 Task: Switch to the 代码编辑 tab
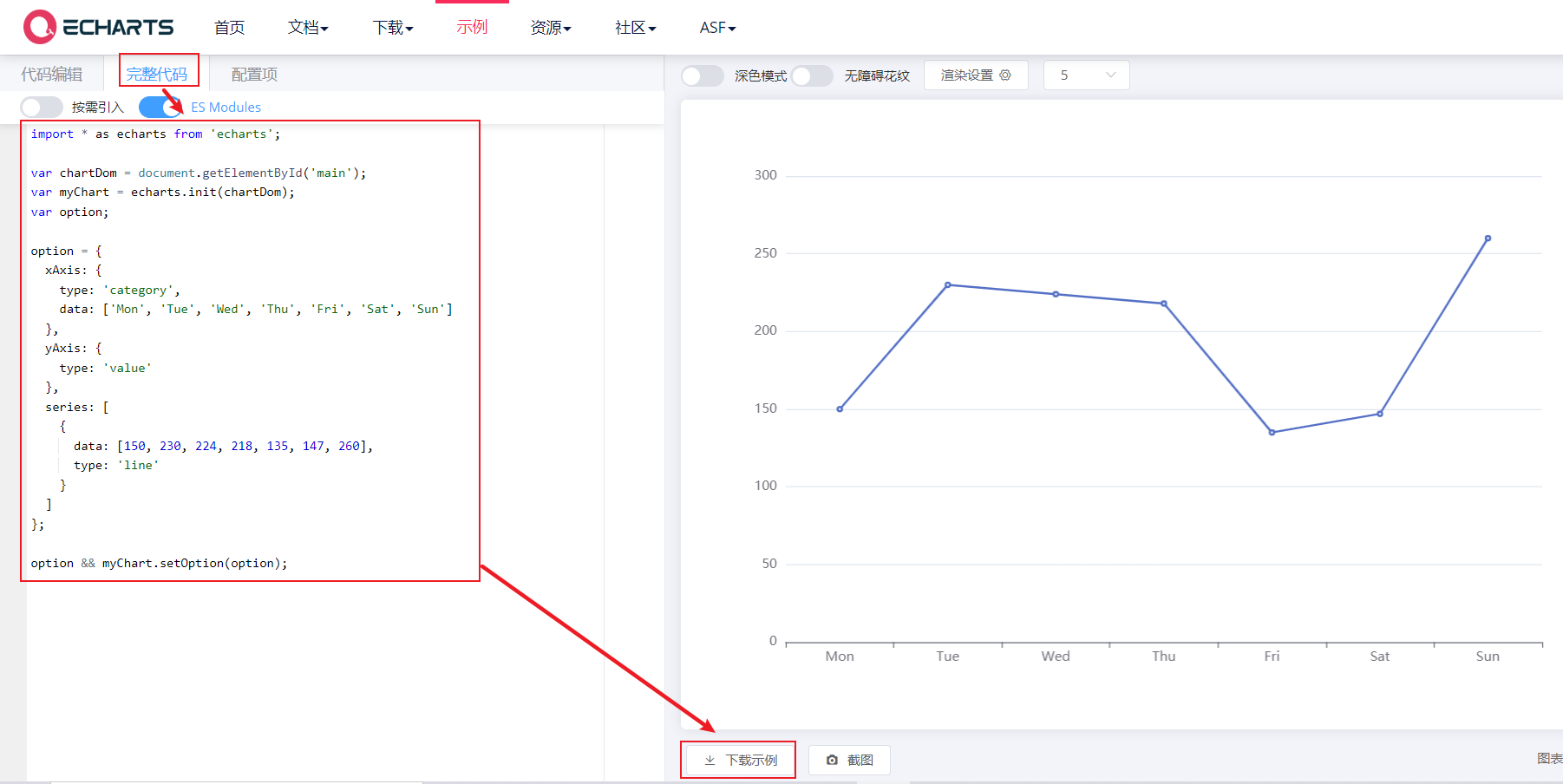point(52,74)
